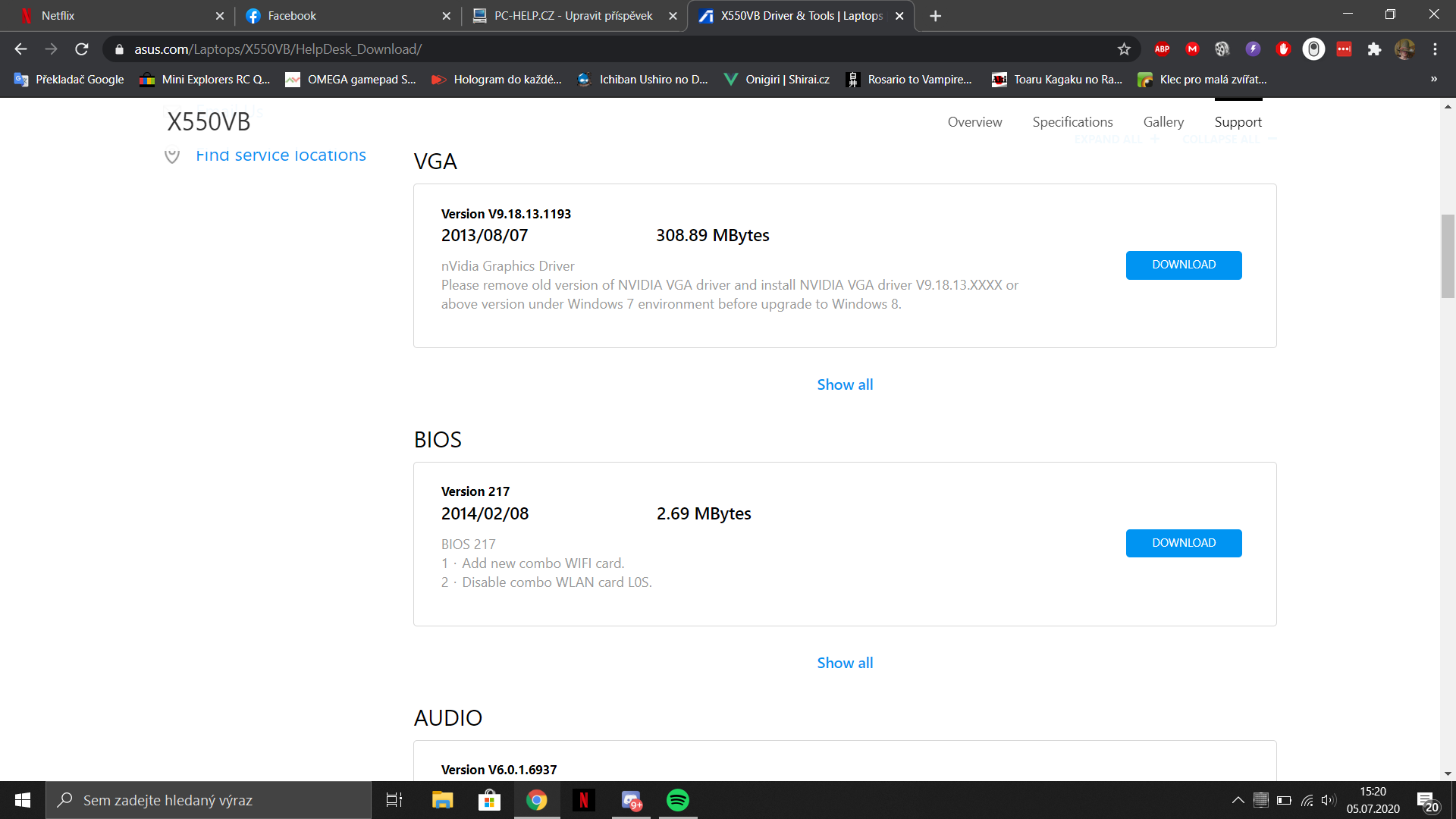
Task: Click Show all under the VGA section
Action: (x=845, y=384)
